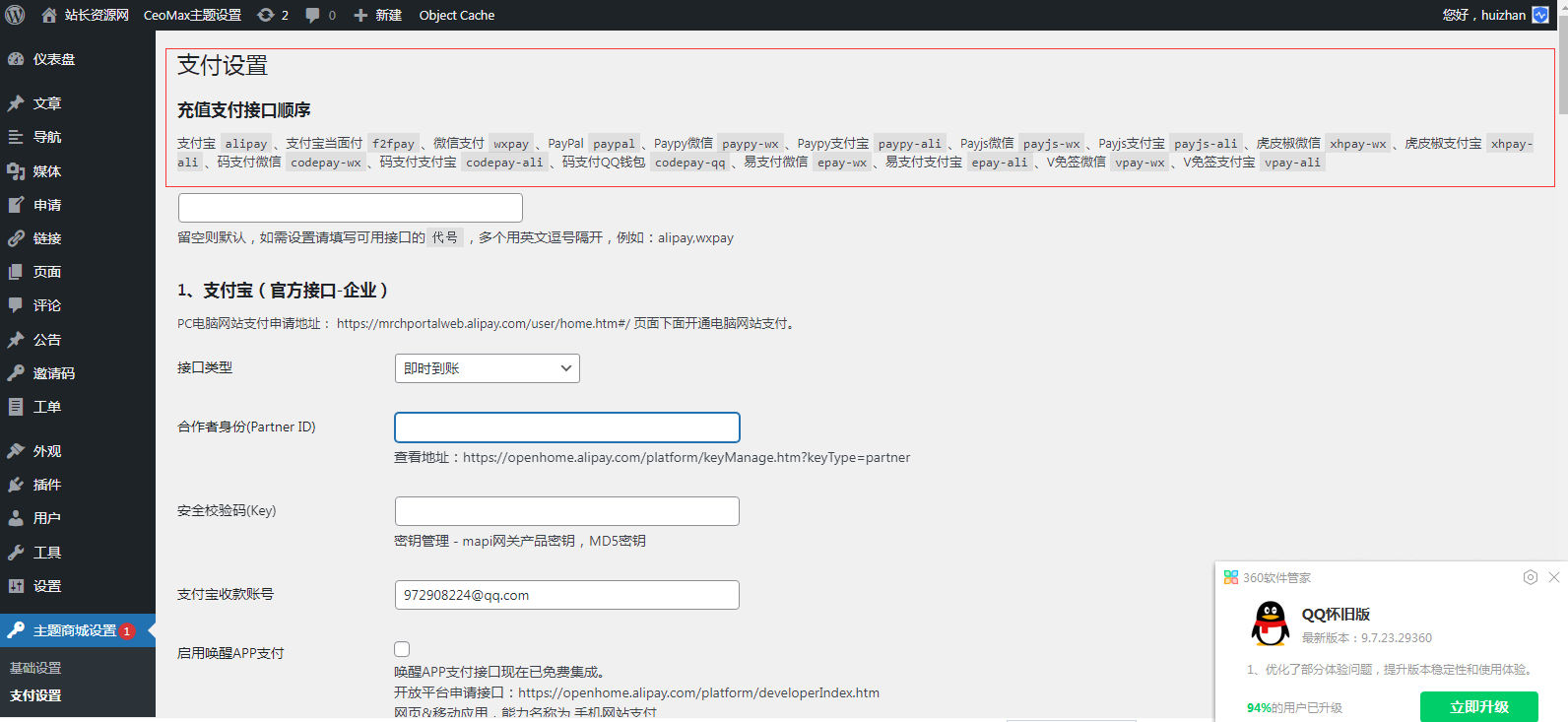This screenshot has width=1568, height=722.
Task: Click the codepay-qq interface code tag
Action: [690, 163]
